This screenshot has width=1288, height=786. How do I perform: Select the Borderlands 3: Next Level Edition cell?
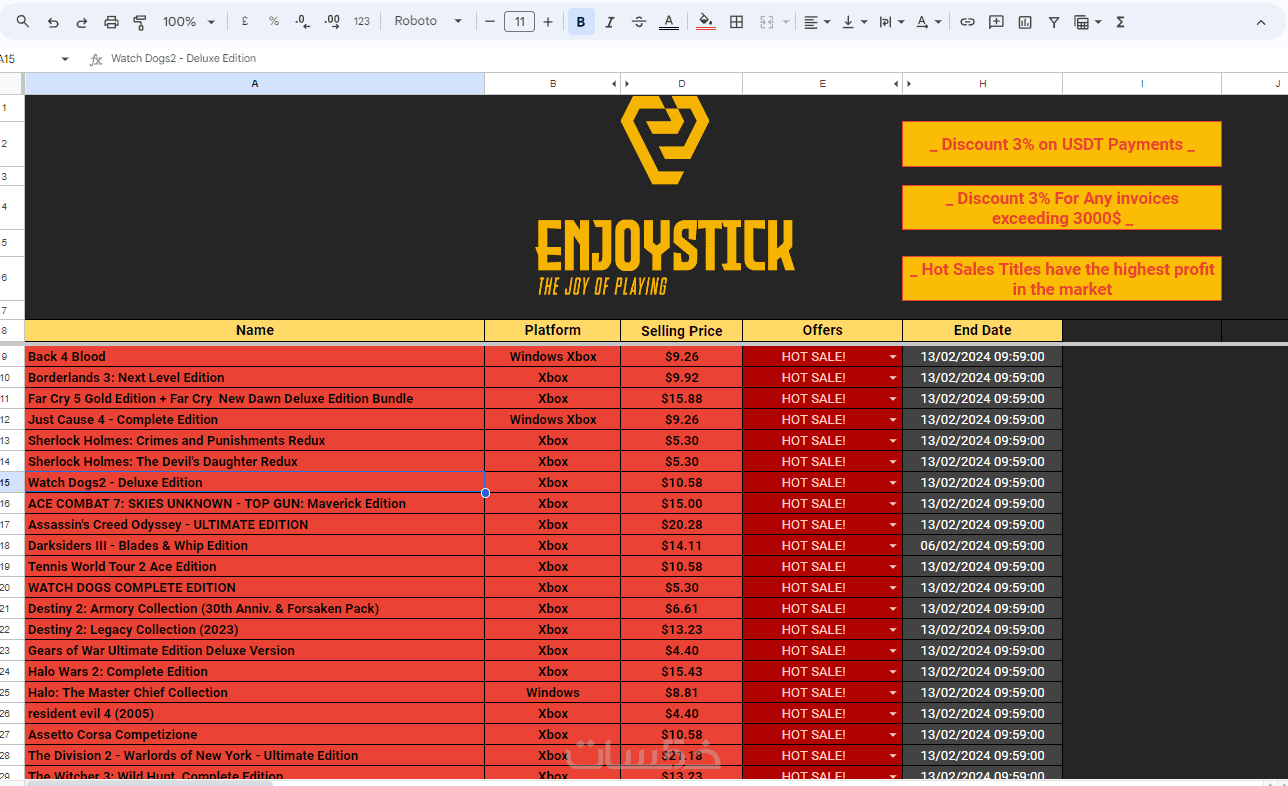tap(255, 378)
